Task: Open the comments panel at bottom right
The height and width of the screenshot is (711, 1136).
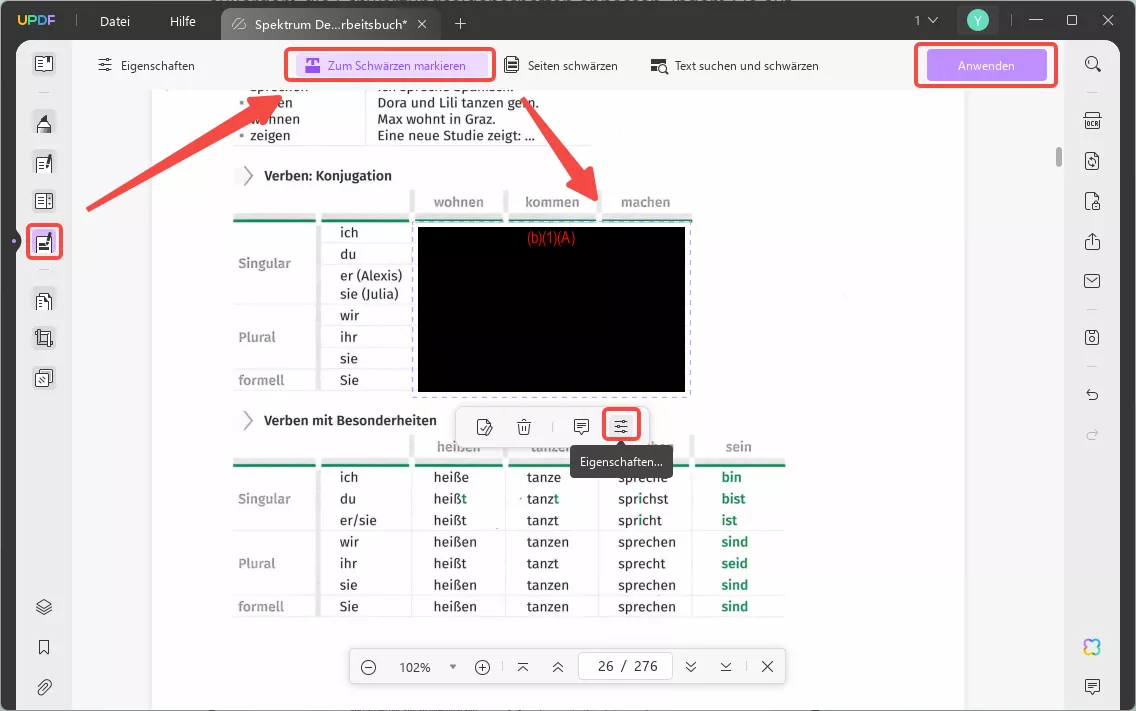Action: tap(1093, 686)
